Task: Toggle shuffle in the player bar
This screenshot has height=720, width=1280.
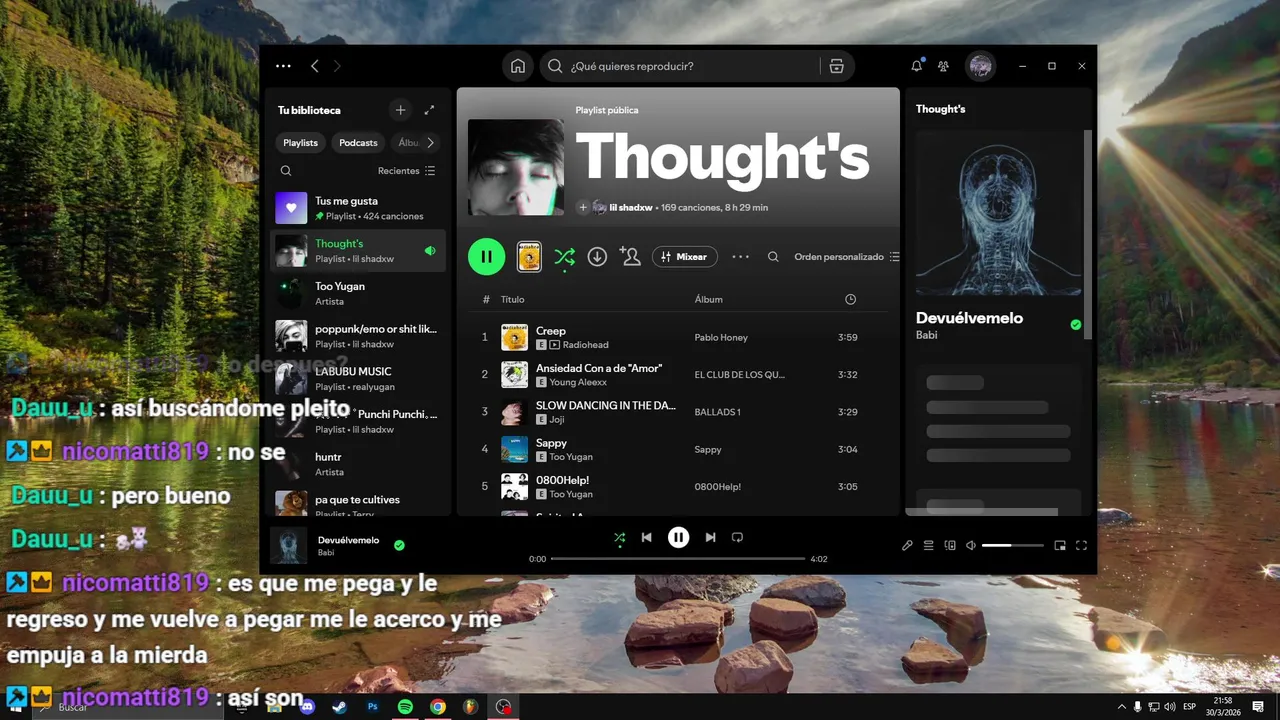Action: [620, 537]
